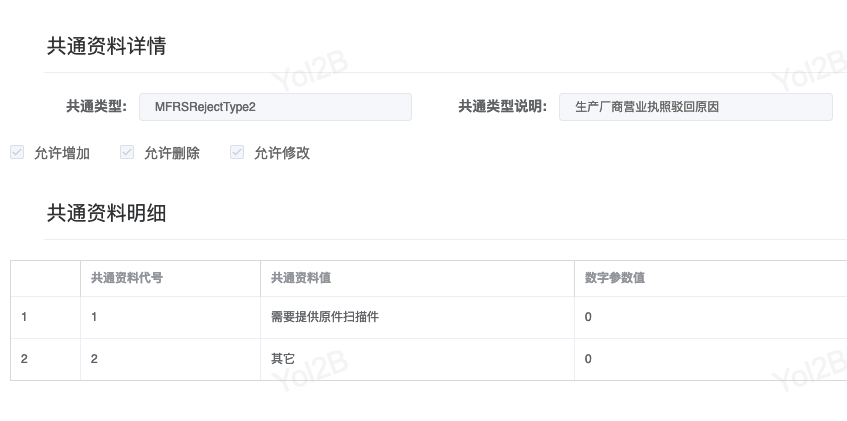Toggle the 允许增加 checkbox
847x421 pixels.
click(x=17, y=153)
